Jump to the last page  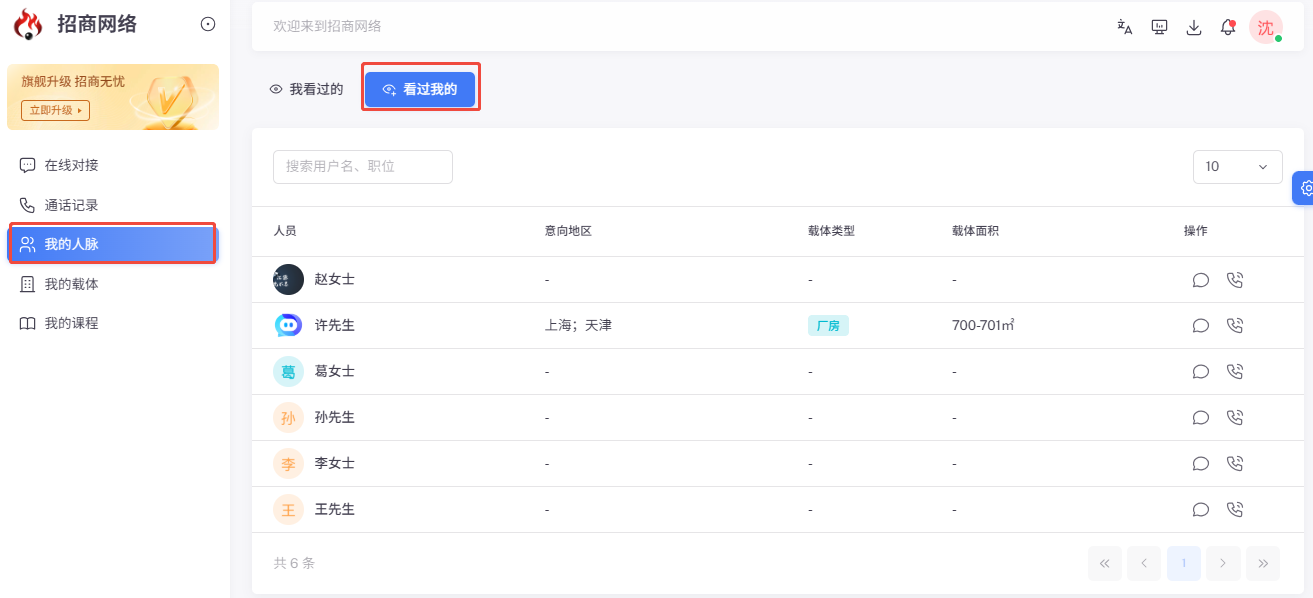coord(1263,564)
